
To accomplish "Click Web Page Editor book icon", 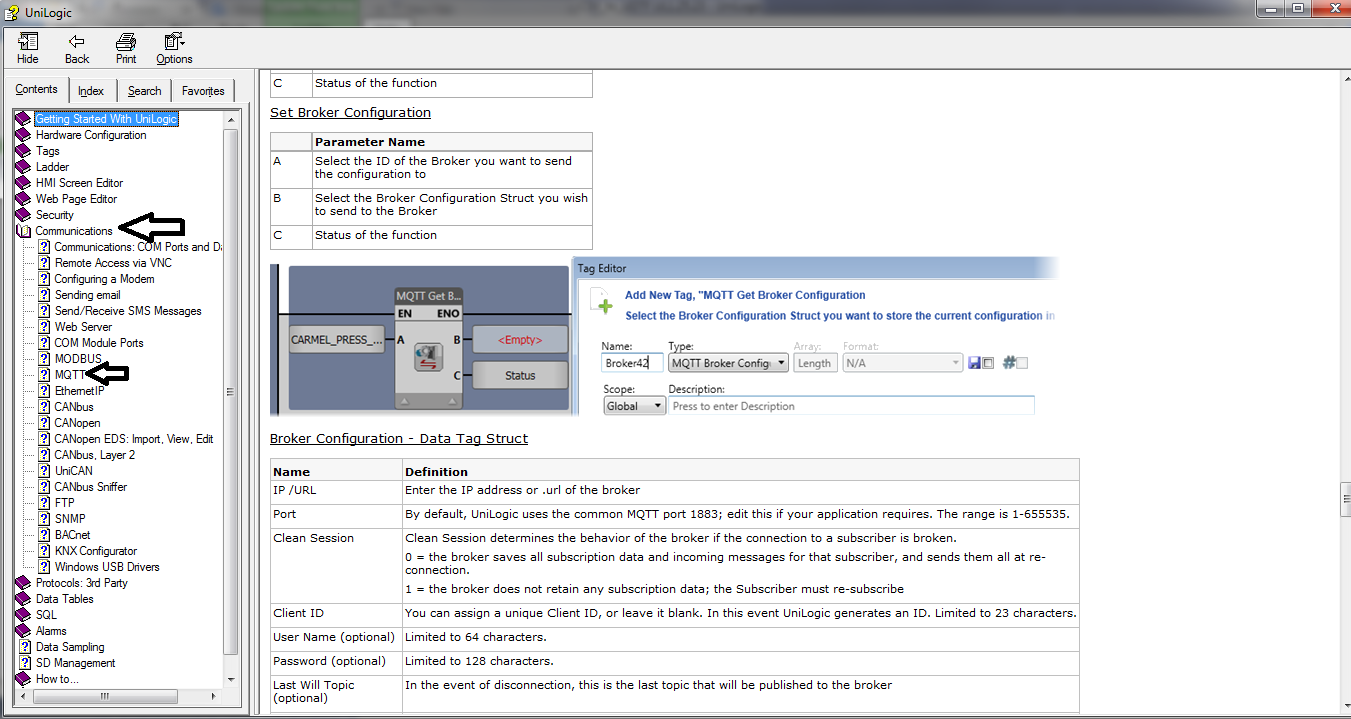I will pyautogui.click(x=23, y=199).
